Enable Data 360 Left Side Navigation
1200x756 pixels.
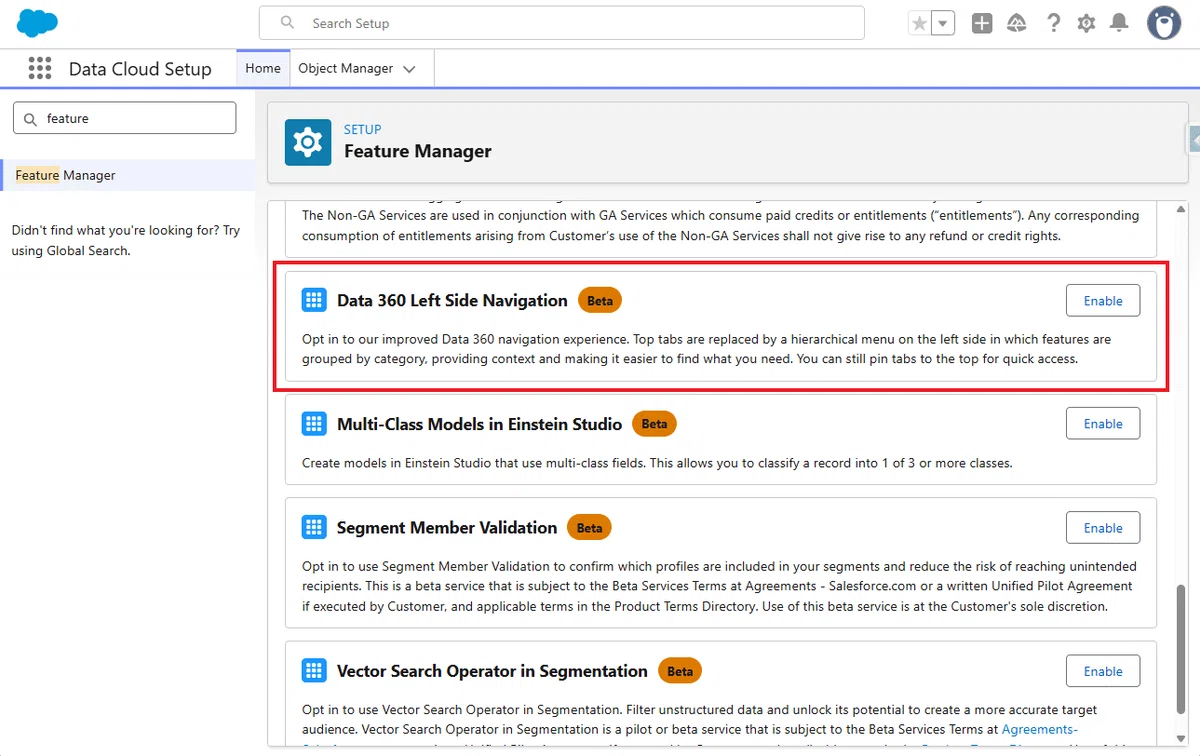point(1103,300)
